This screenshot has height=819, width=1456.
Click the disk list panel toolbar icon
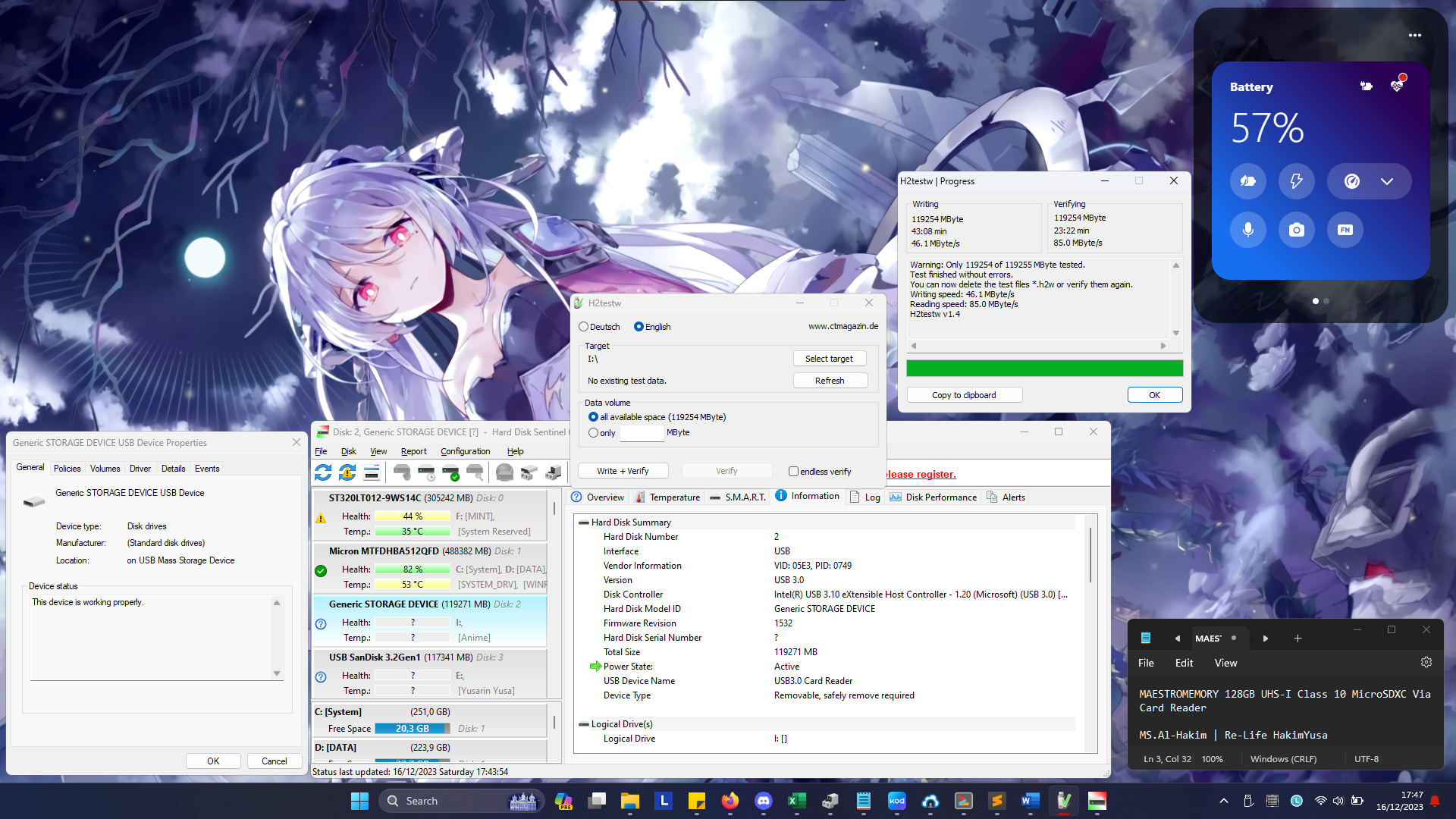[x=372, y=472]
